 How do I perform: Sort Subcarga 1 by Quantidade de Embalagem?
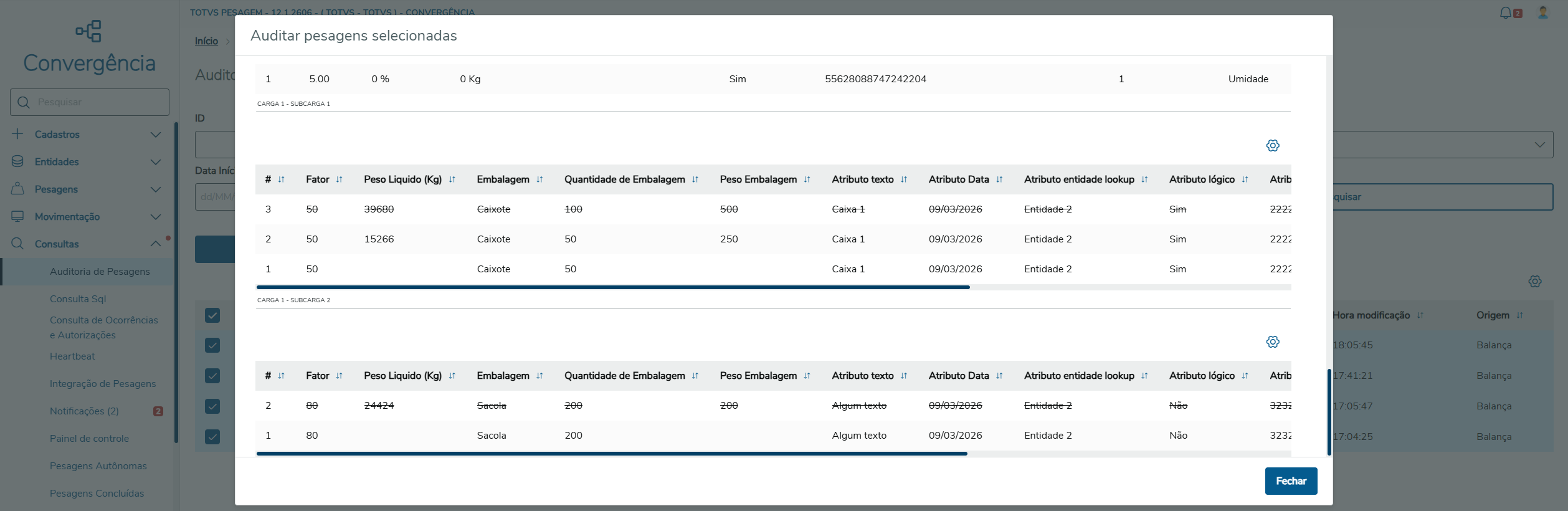[x=695, y=179]
